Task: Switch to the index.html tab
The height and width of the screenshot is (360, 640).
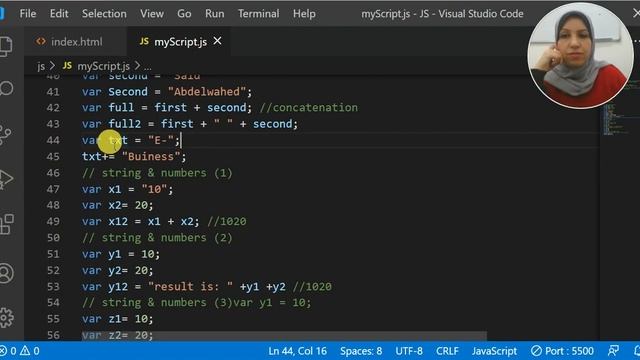Action: (76, 42)
